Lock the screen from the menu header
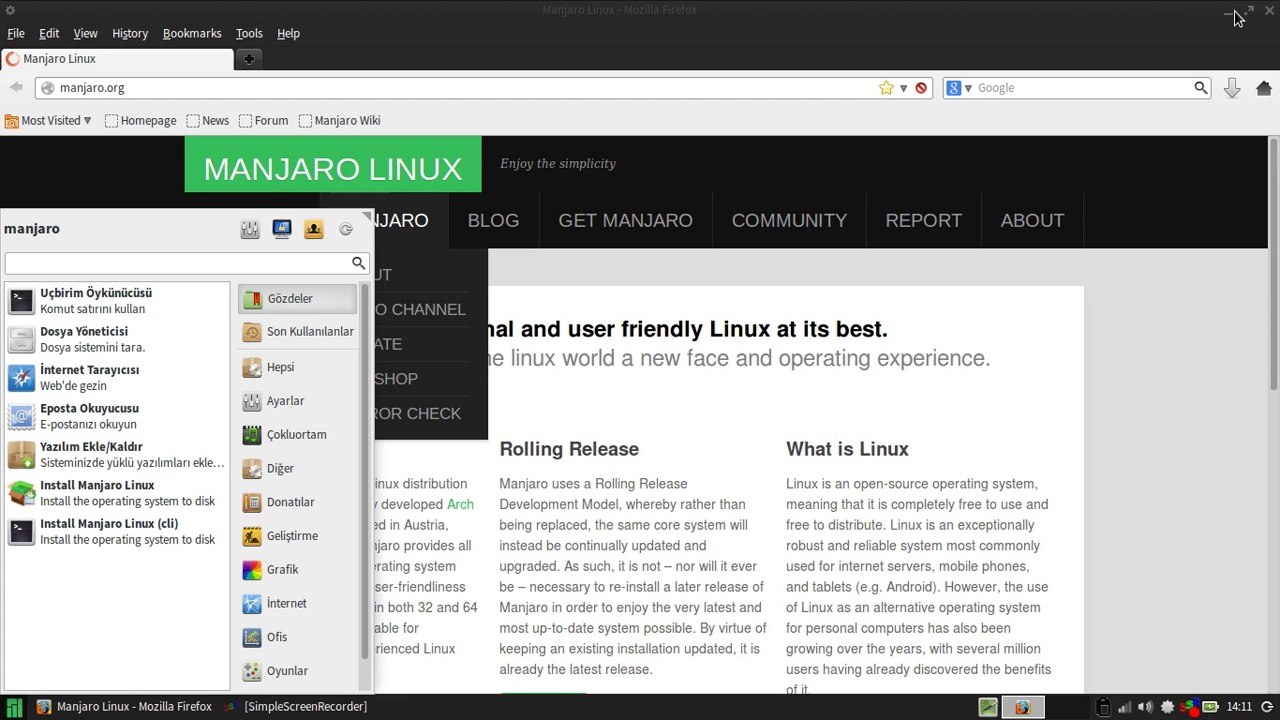Viewport: 1280px width, 720px height. [x=282, y=230]
